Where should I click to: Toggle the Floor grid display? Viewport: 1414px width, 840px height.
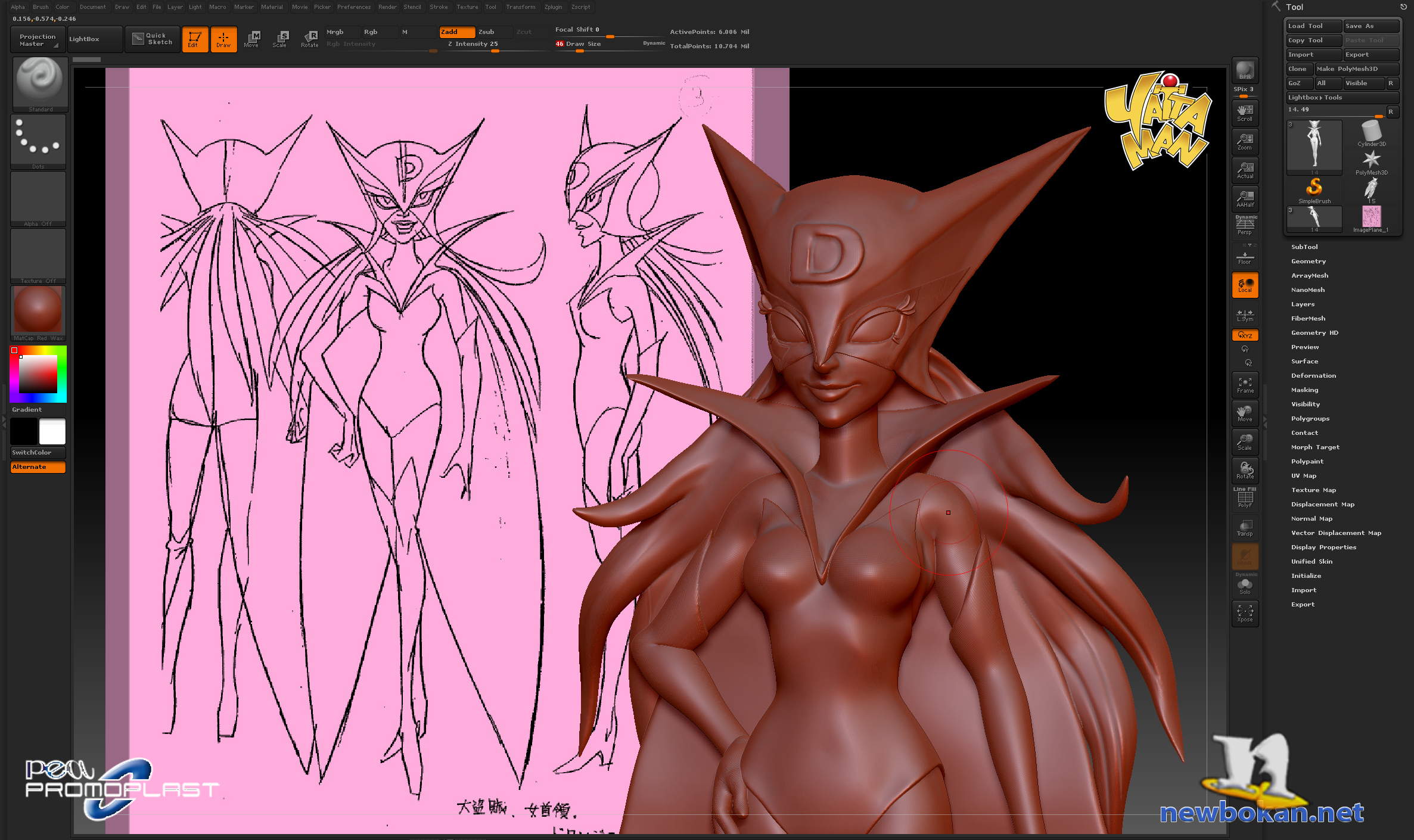tap(1245, 257)
